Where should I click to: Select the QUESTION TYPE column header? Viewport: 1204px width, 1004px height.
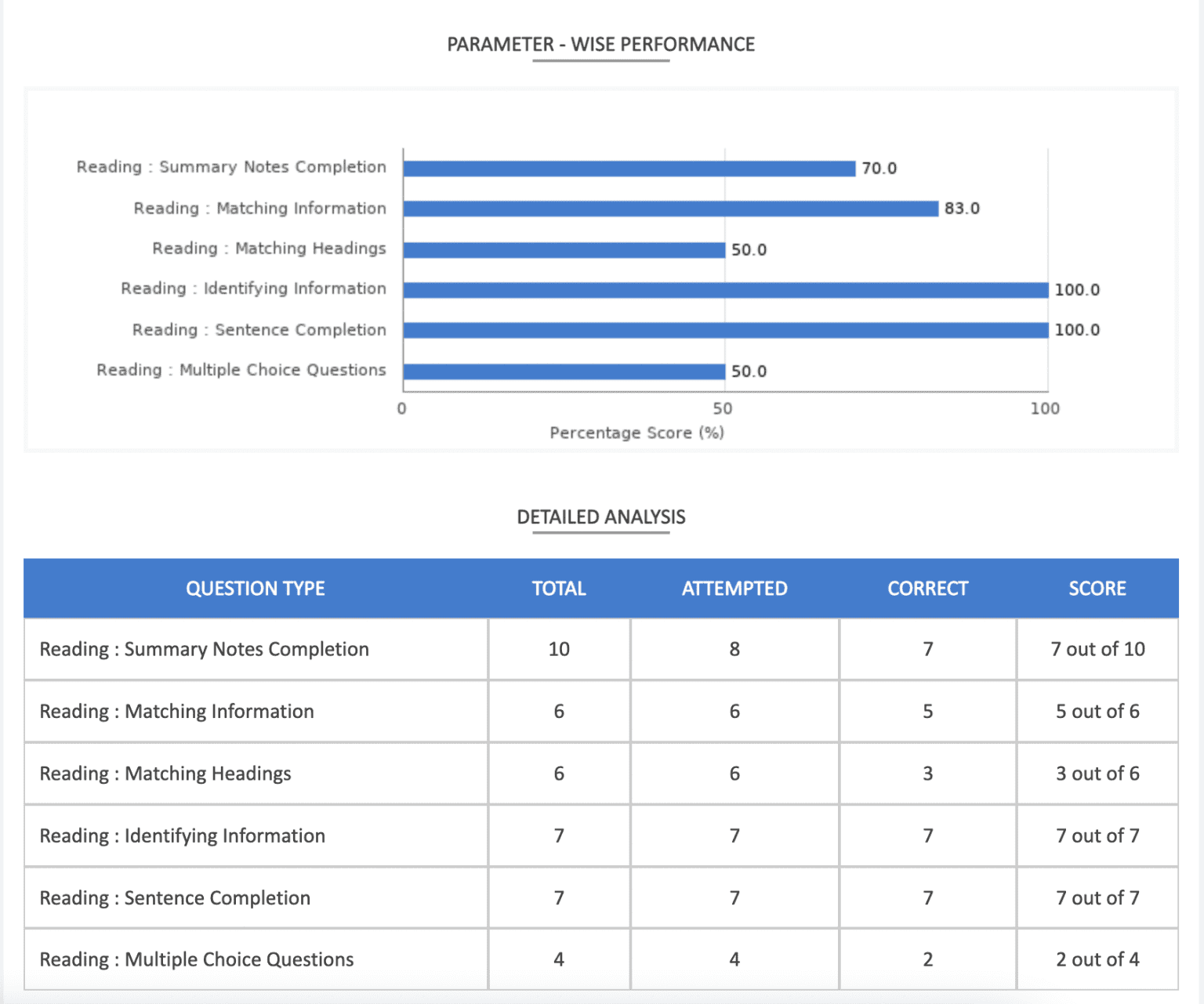255,588
